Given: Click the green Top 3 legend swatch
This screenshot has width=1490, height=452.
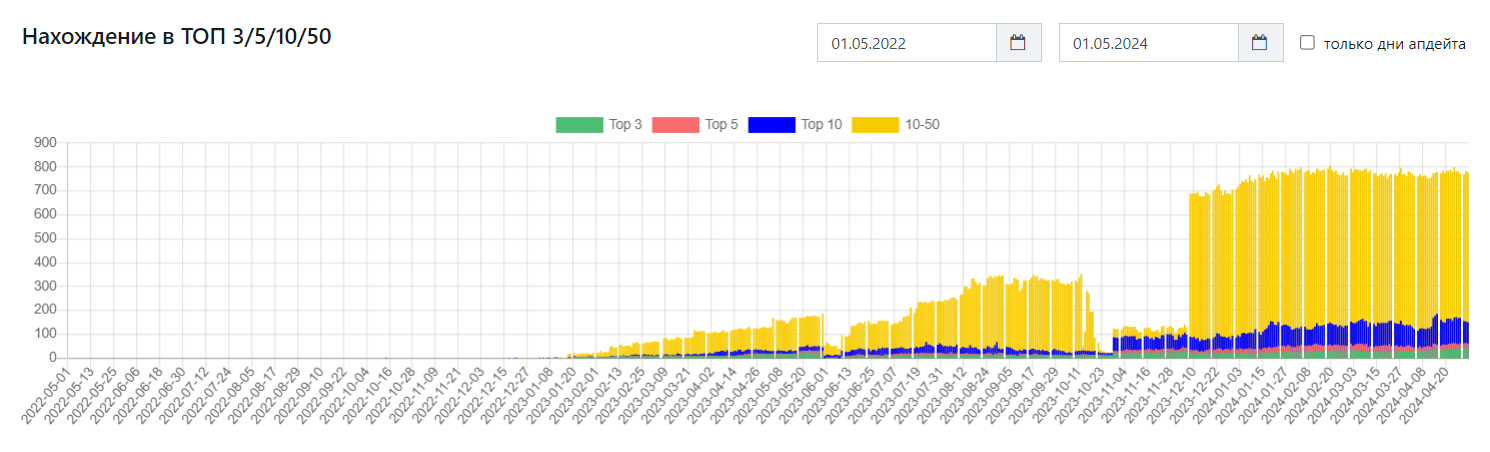Looking at the screenshot, I should coord(578,125).
